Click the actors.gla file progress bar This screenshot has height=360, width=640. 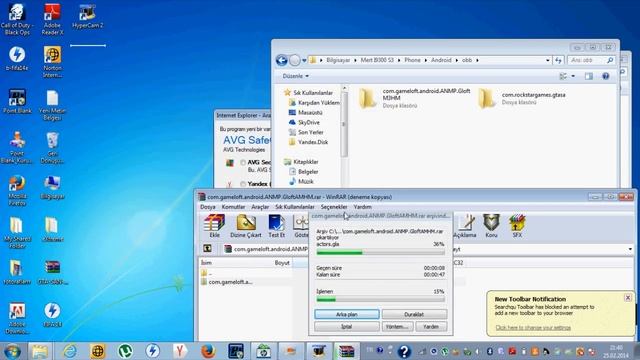tap(380, 253)
